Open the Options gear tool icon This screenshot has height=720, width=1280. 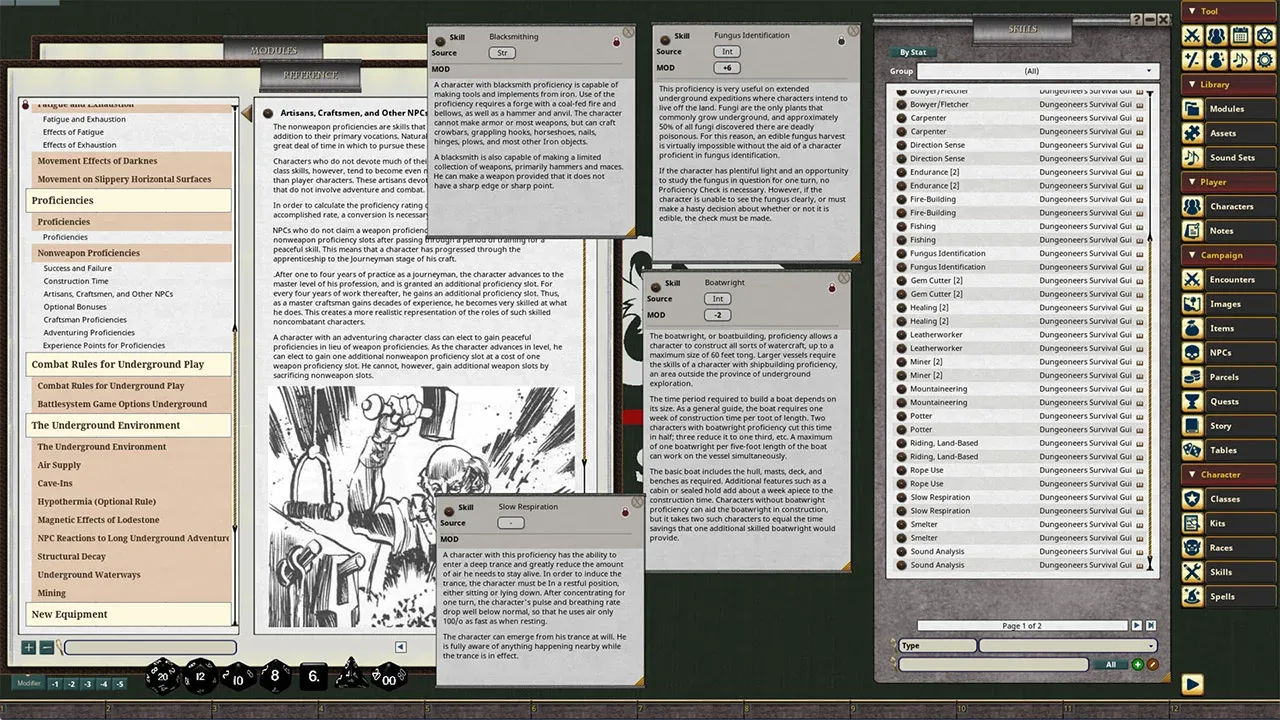[1264, 60]
